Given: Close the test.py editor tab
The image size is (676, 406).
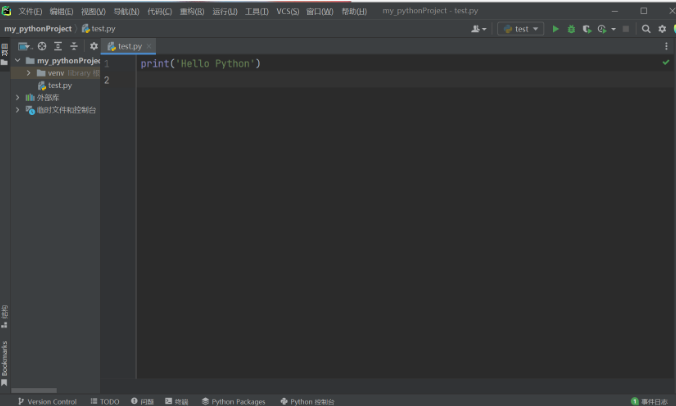Looking at the screenshot, I should 149,46.
